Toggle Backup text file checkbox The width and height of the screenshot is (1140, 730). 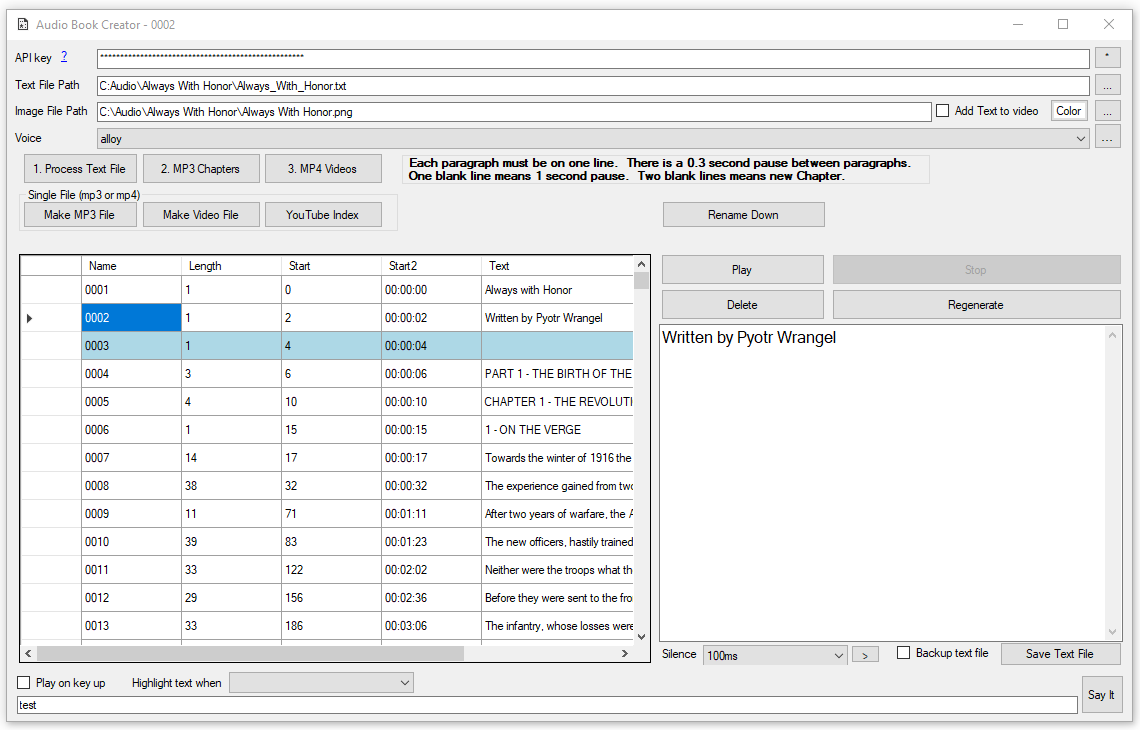point(904,653)
